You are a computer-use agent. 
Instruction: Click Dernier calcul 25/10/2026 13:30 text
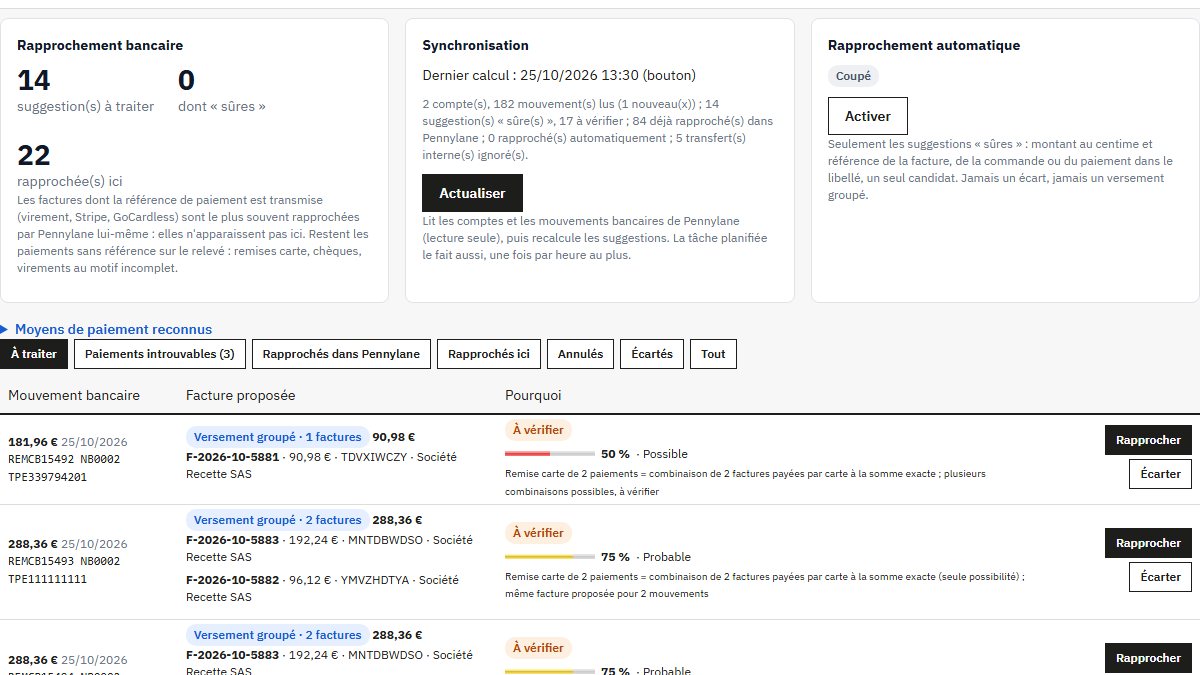(x=559, y=75)
